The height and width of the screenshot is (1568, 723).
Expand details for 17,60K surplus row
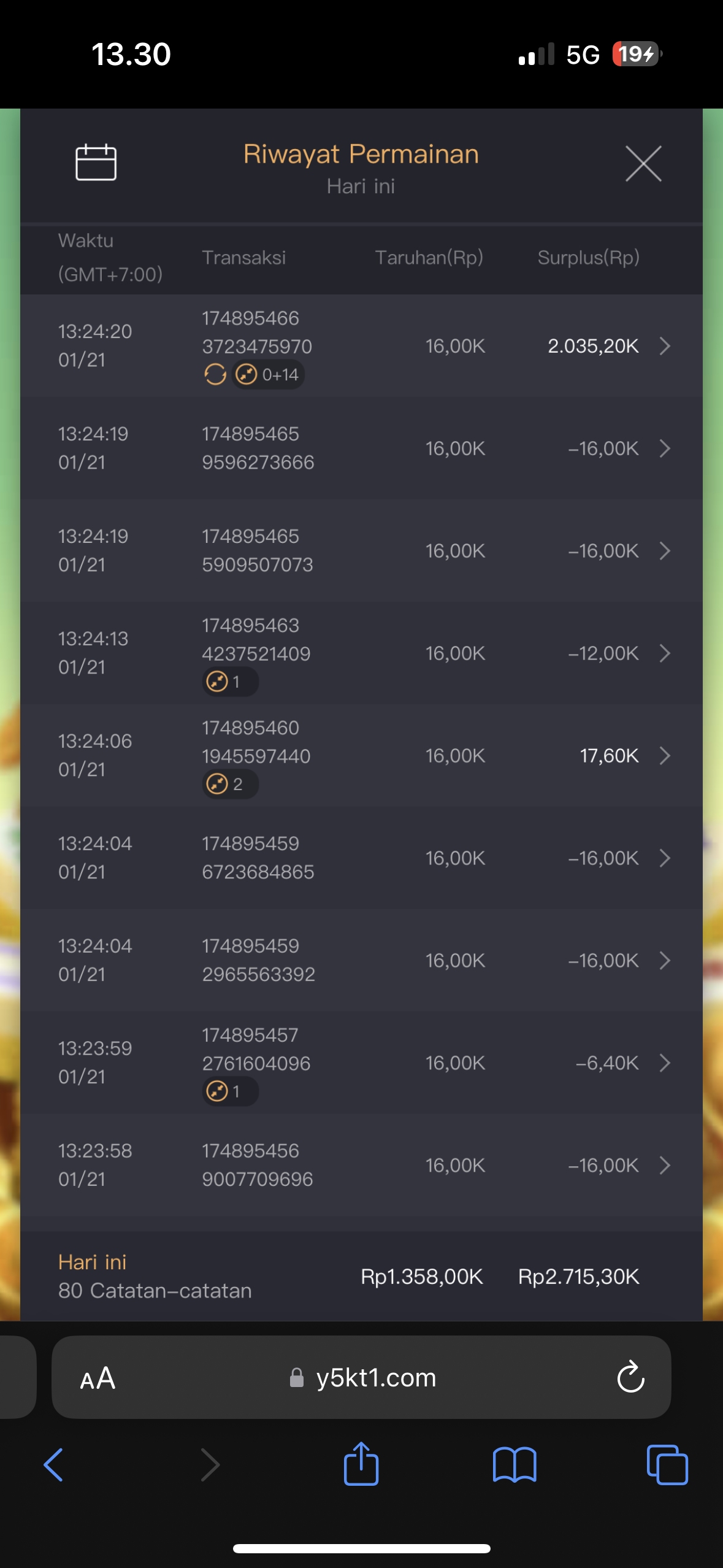(665, 756)
